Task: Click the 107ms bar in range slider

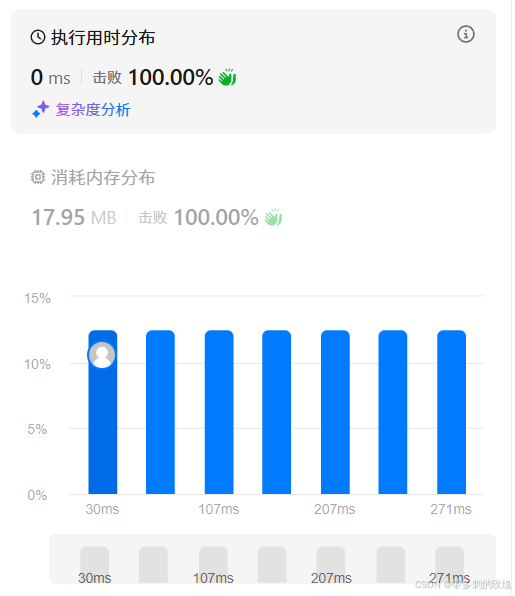Action: pyautogui.click(x=213, y=565)
